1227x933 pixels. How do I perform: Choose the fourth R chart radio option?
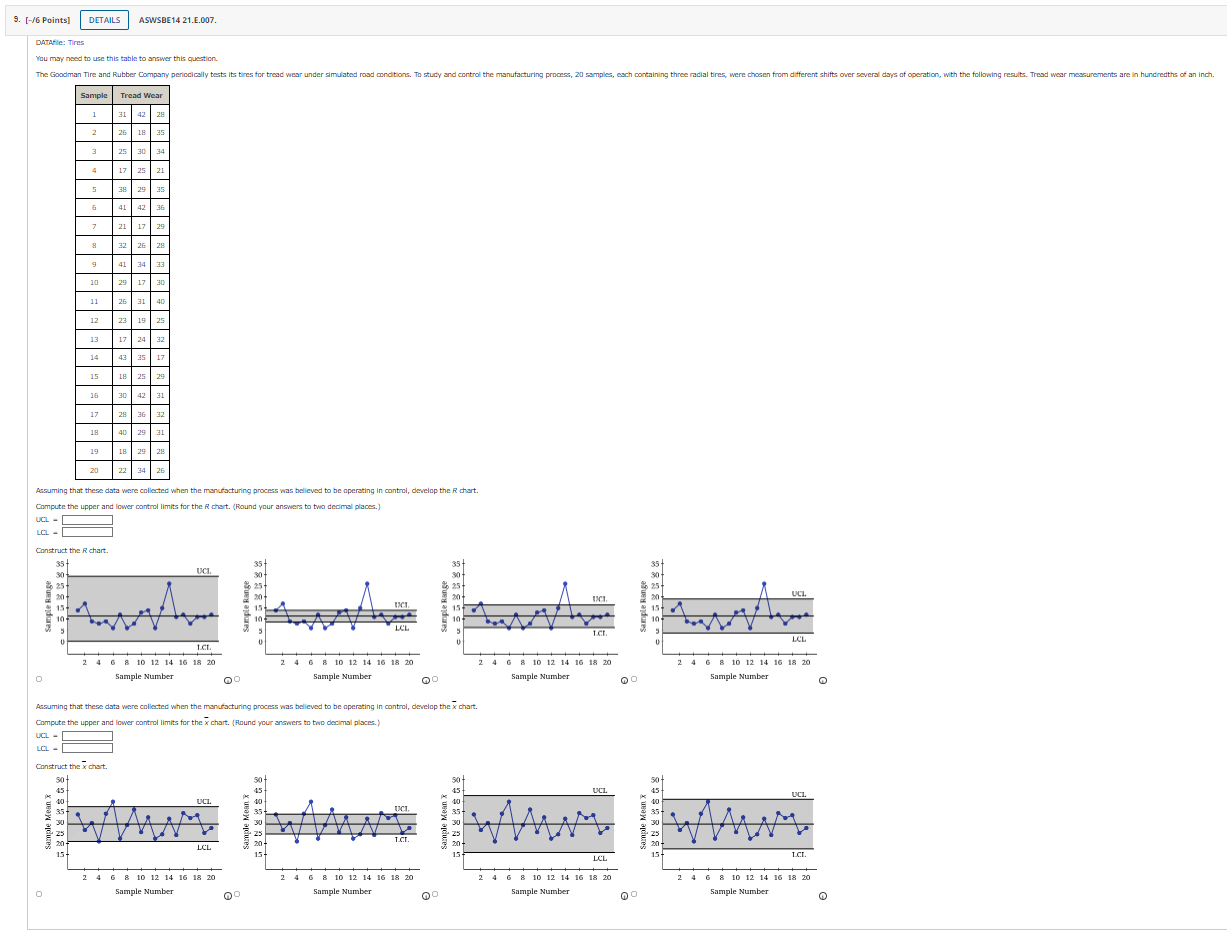[x=632, y=681]
